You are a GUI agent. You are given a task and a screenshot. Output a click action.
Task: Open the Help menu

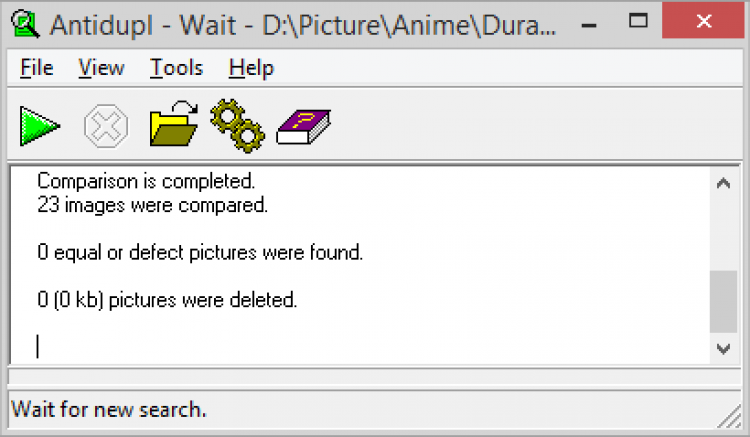(x=251, y=68)
